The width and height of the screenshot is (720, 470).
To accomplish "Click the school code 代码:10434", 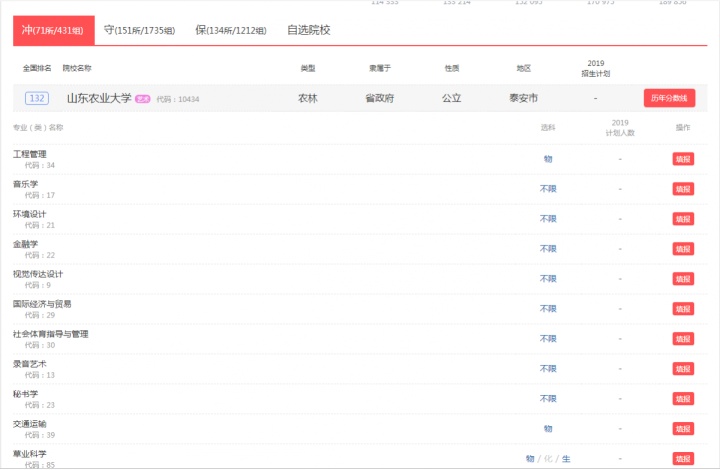I will coord(178,99).
